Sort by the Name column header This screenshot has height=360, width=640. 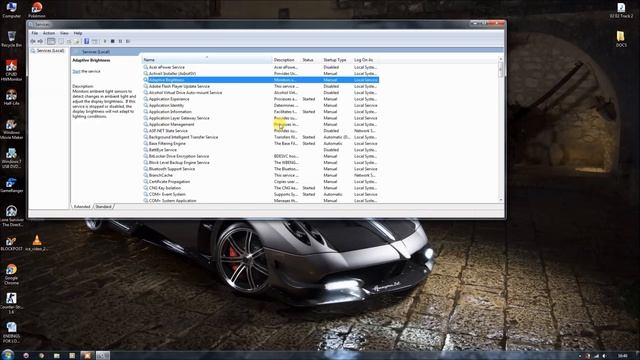click(x=207, y=60)
